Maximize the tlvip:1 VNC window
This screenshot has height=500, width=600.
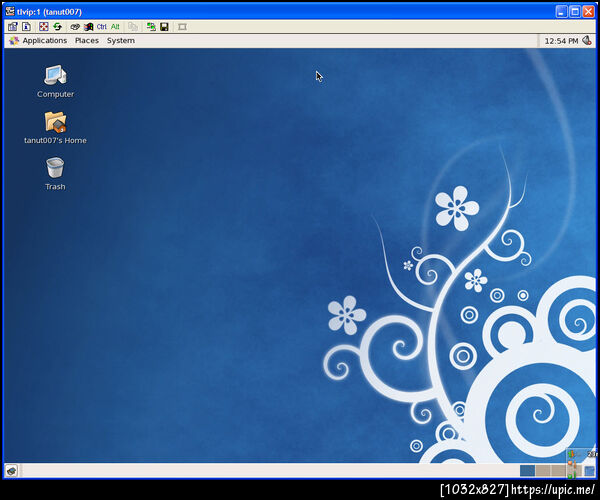tap(575, 11)
